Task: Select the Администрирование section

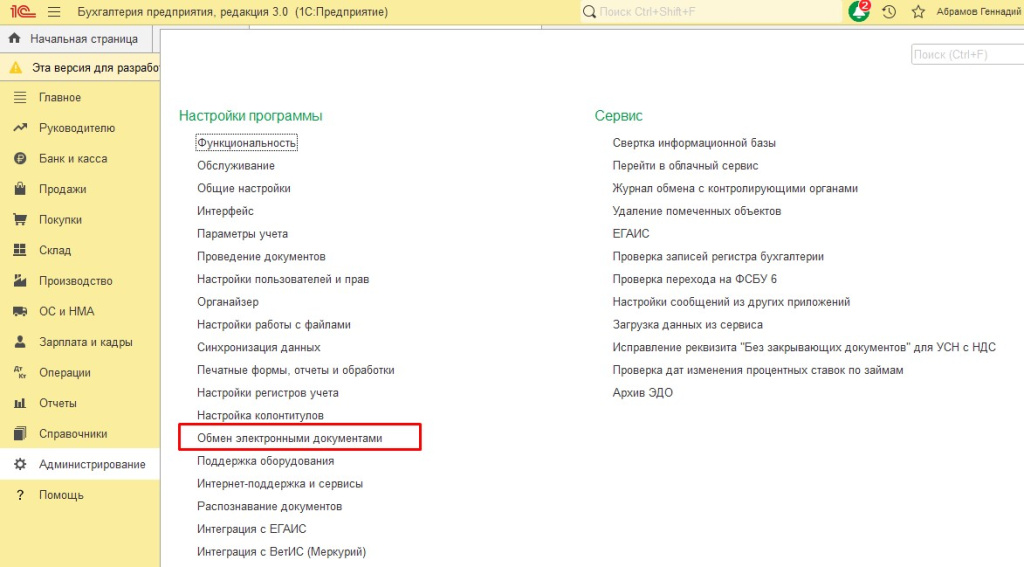Action: click(x=80, y=464)
